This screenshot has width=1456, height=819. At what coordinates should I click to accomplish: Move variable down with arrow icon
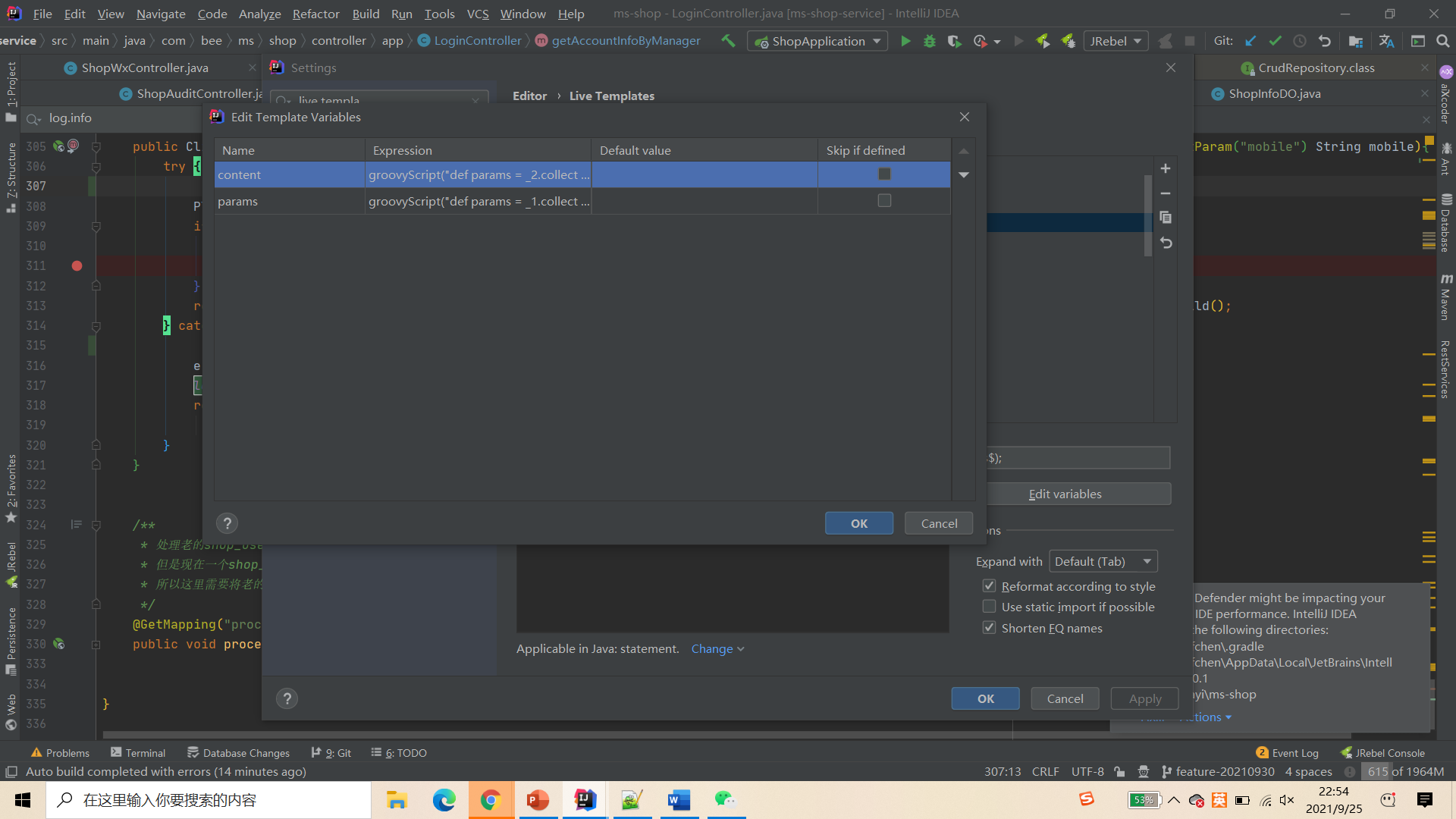click(x=964, y=175)
